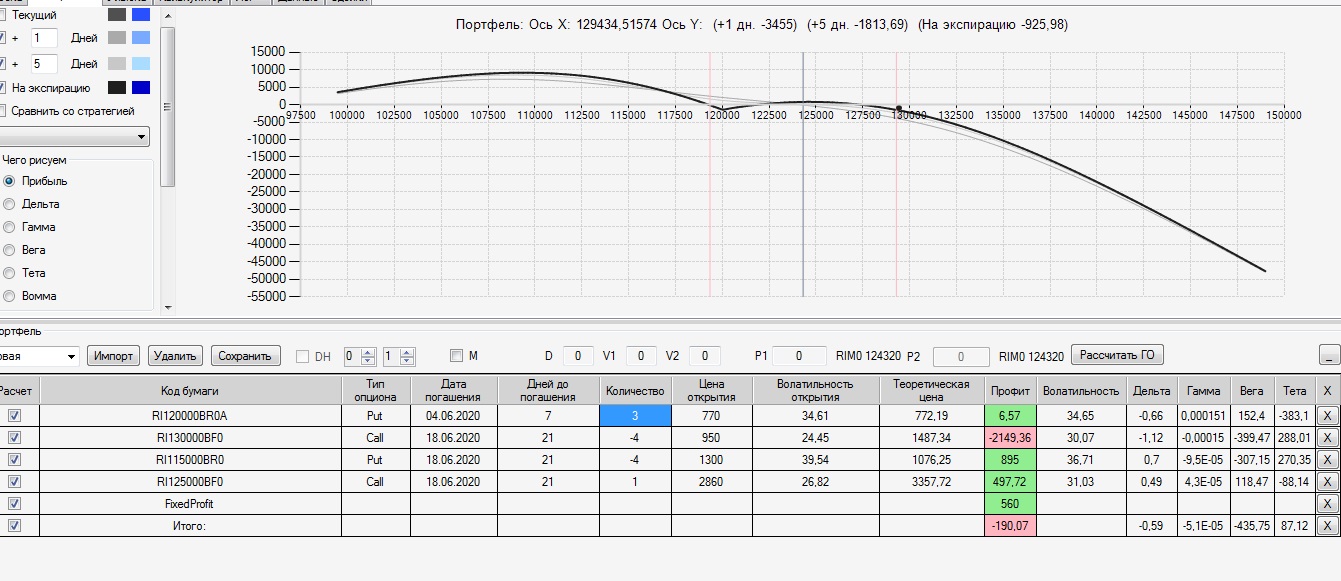This screenshot has height=581, width=1341.
Task: Click the down arrow of the settings panel scrollbar
Action: (168, 307)
